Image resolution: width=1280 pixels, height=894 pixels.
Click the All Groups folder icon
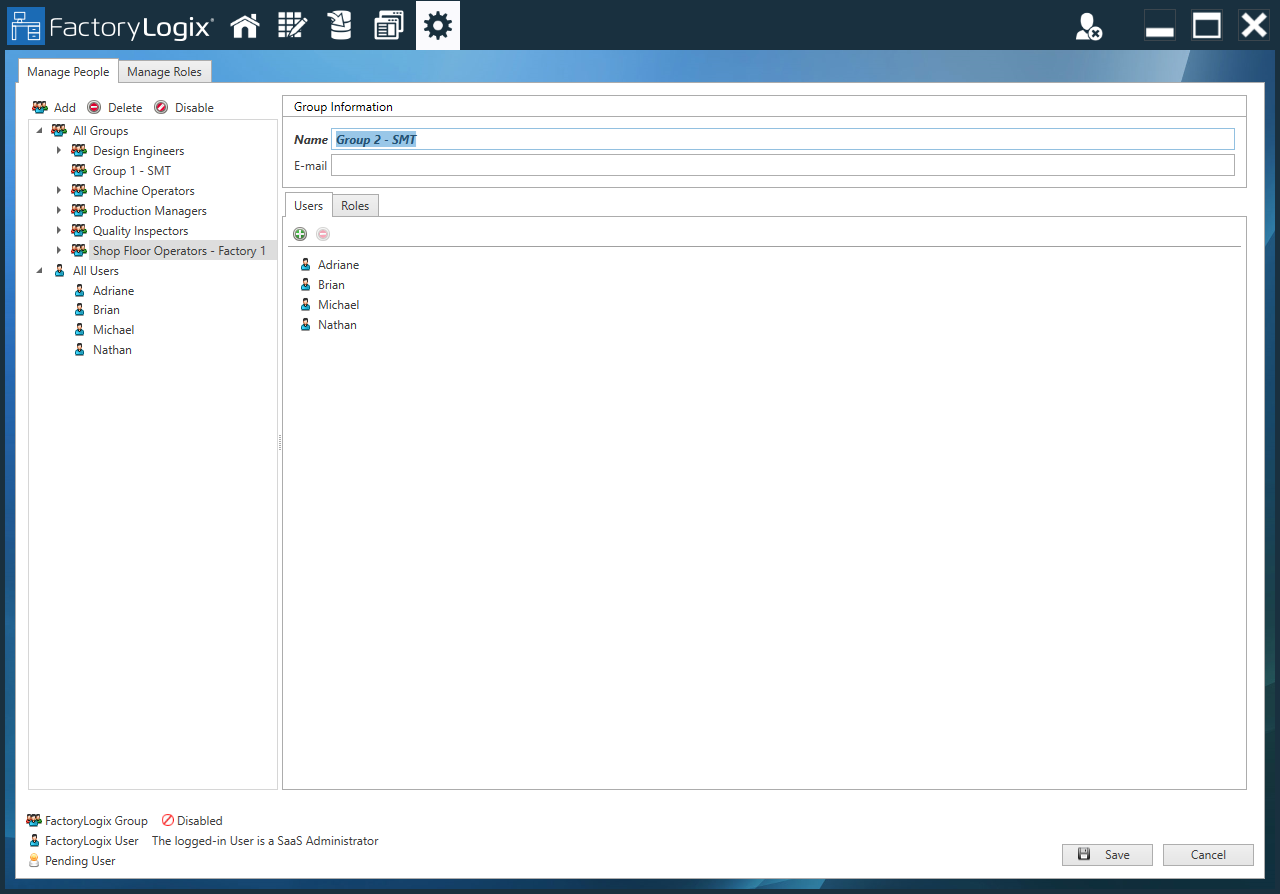tap(59, 131)
